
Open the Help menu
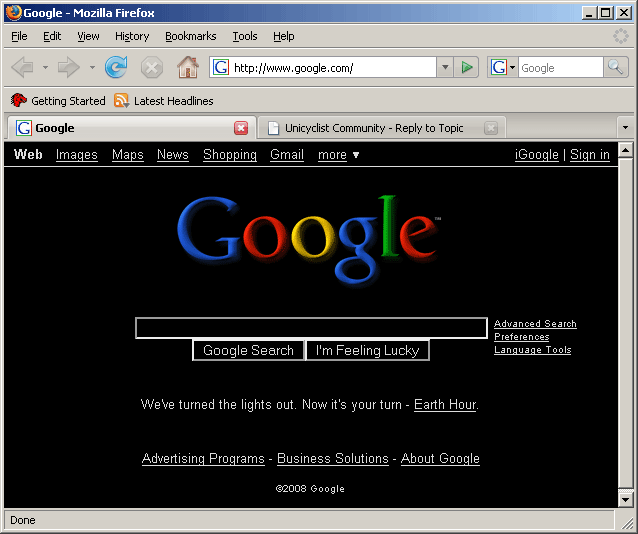click(x=284, y=36)
